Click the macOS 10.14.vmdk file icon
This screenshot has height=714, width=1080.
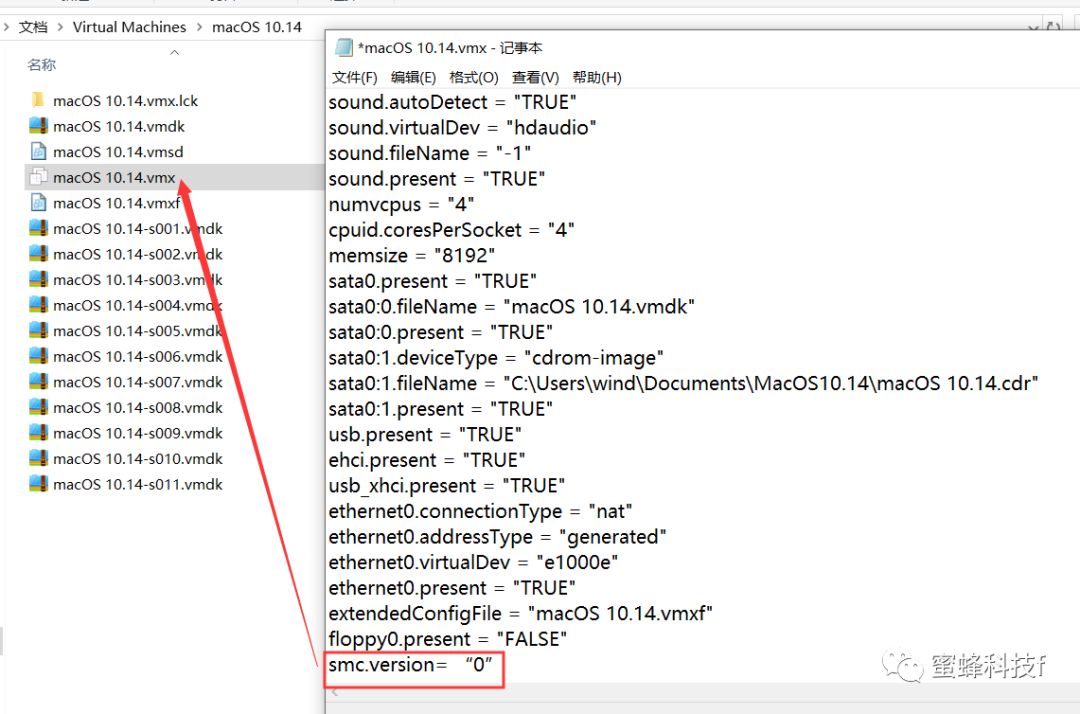(x=38, y=126)
